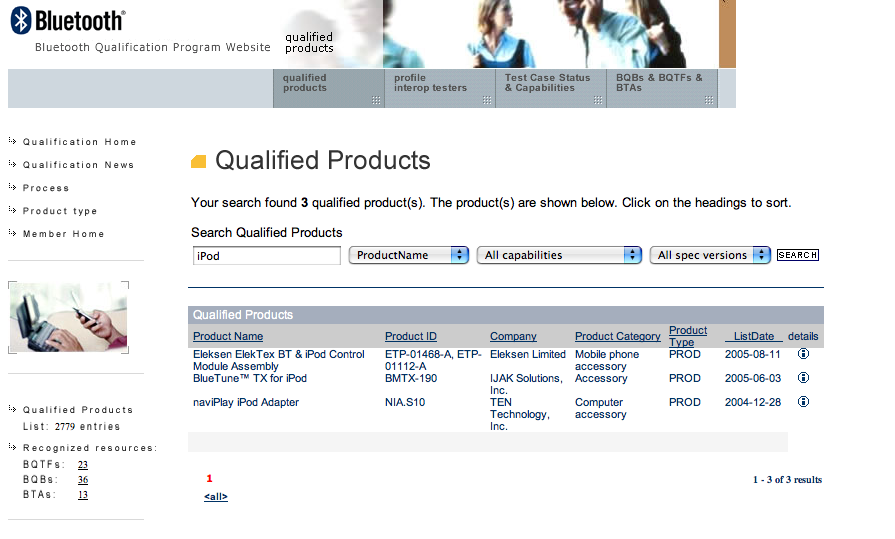Viewport: 895px width, 539px height.
Task: Open the All capabilities dropdown
Action: [x=559, y=255]
